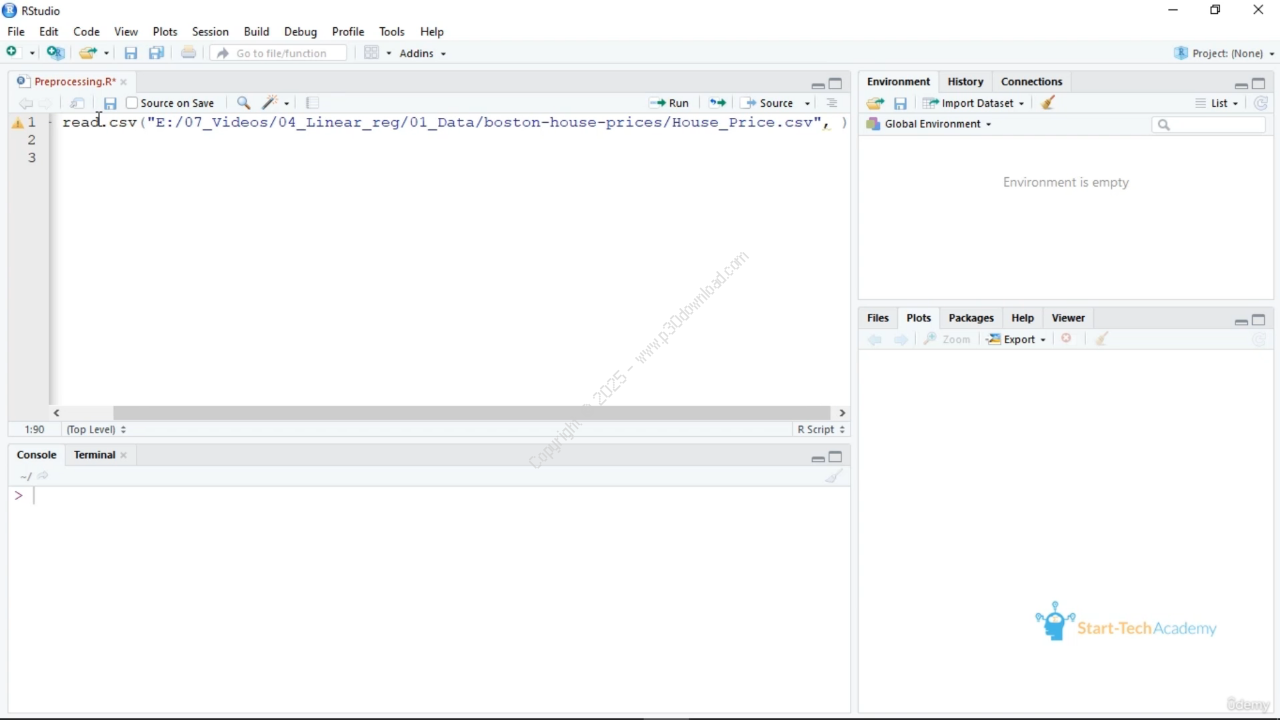Expand the Import Dataset dropdown
Image resolution: width=1280 pixels, height=720 pixels.
tap(974, 103)
